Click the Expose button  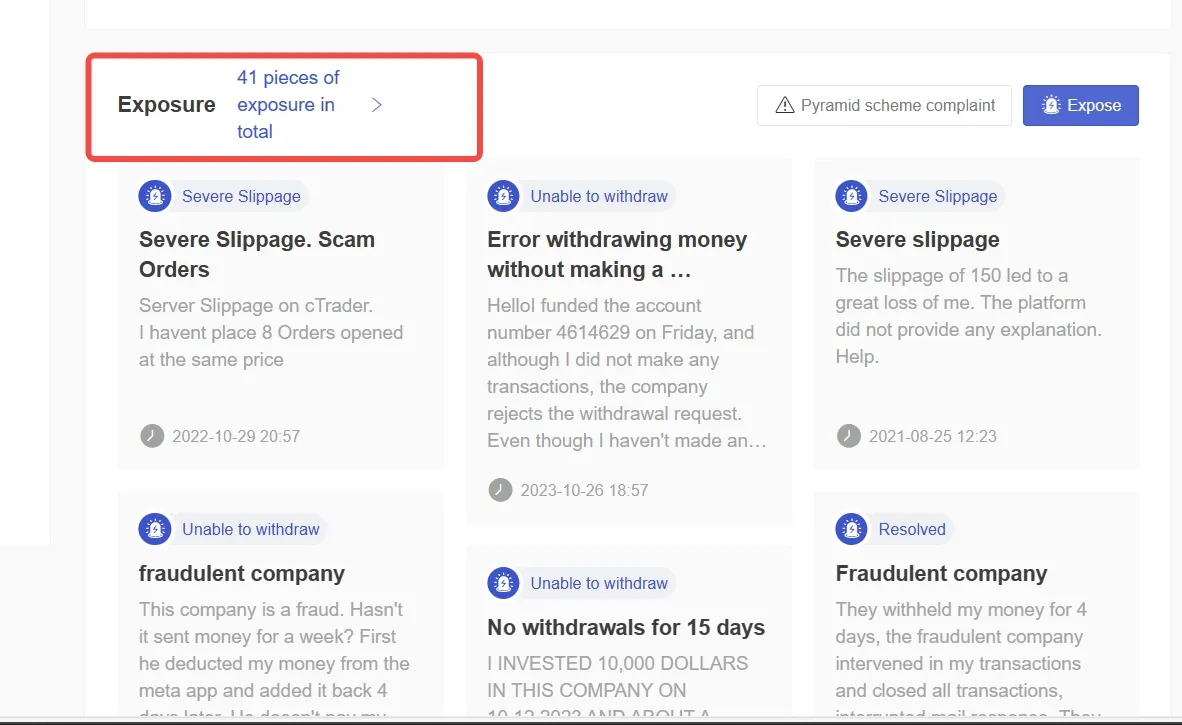[1080, 106]
